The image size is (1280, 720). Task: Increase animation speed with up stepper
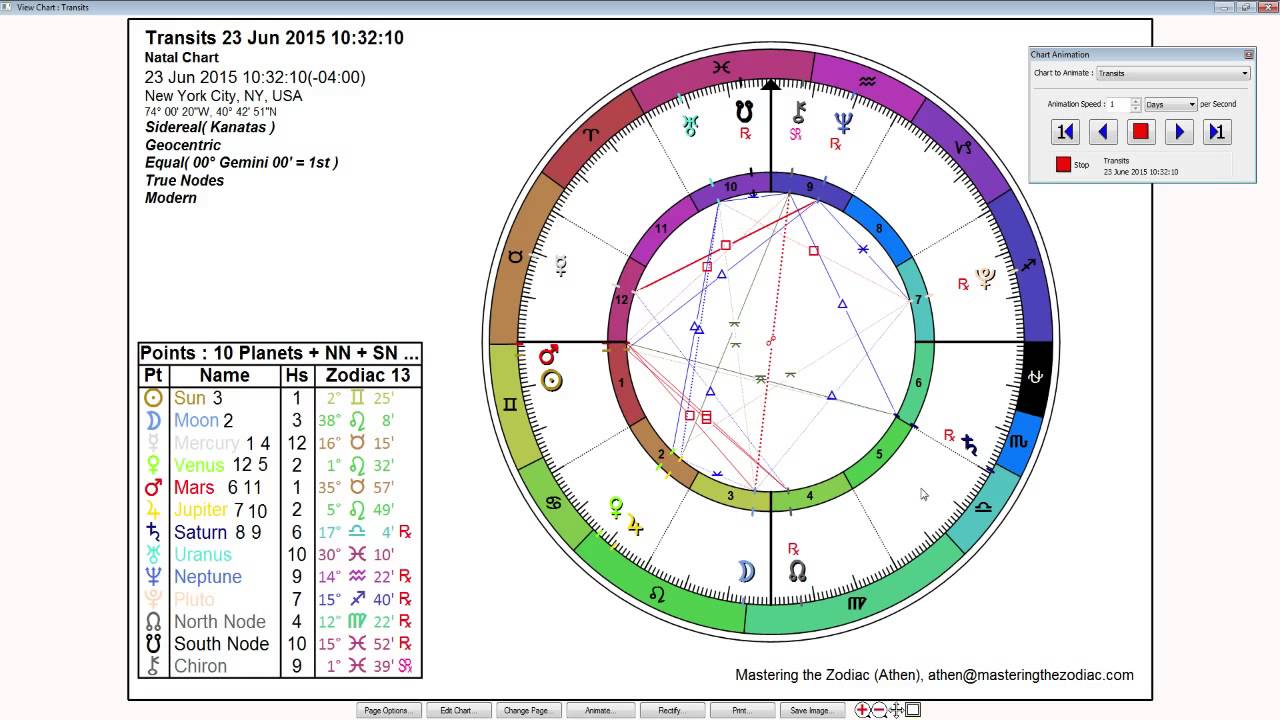pyautogui.click(x=1135, y=101)
